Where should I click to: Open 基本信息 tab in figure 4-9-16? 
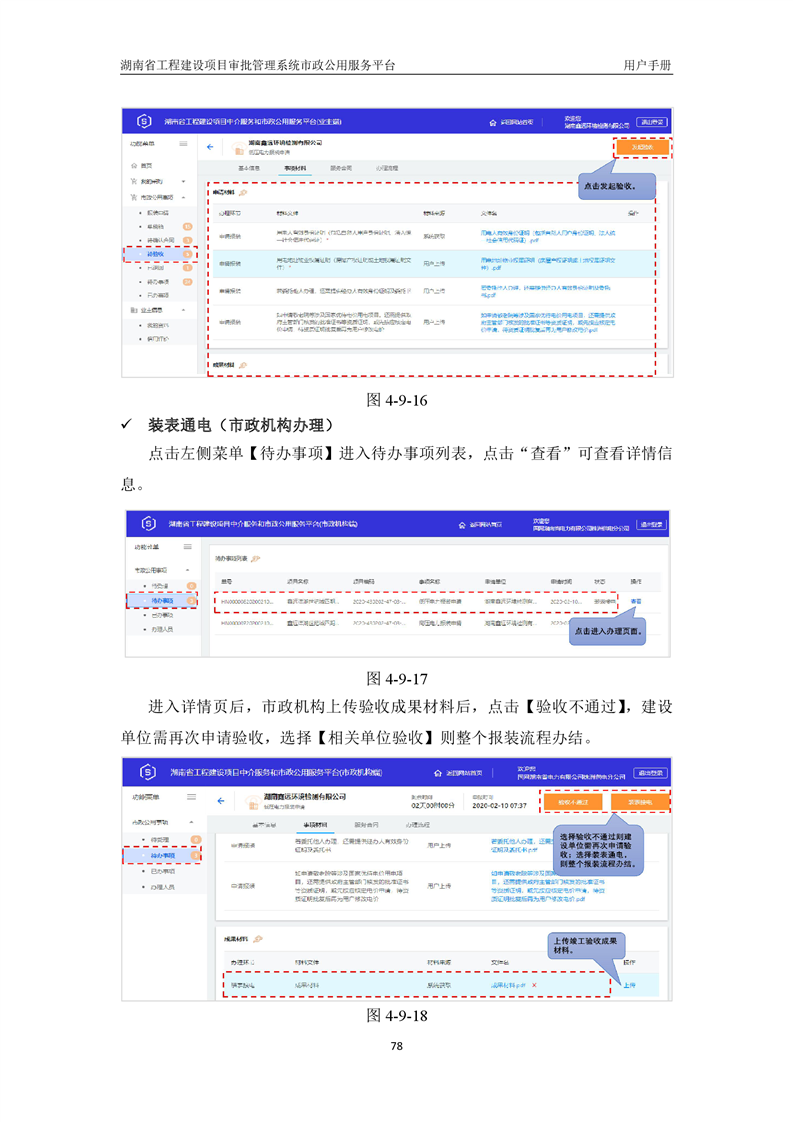point(249,168)
